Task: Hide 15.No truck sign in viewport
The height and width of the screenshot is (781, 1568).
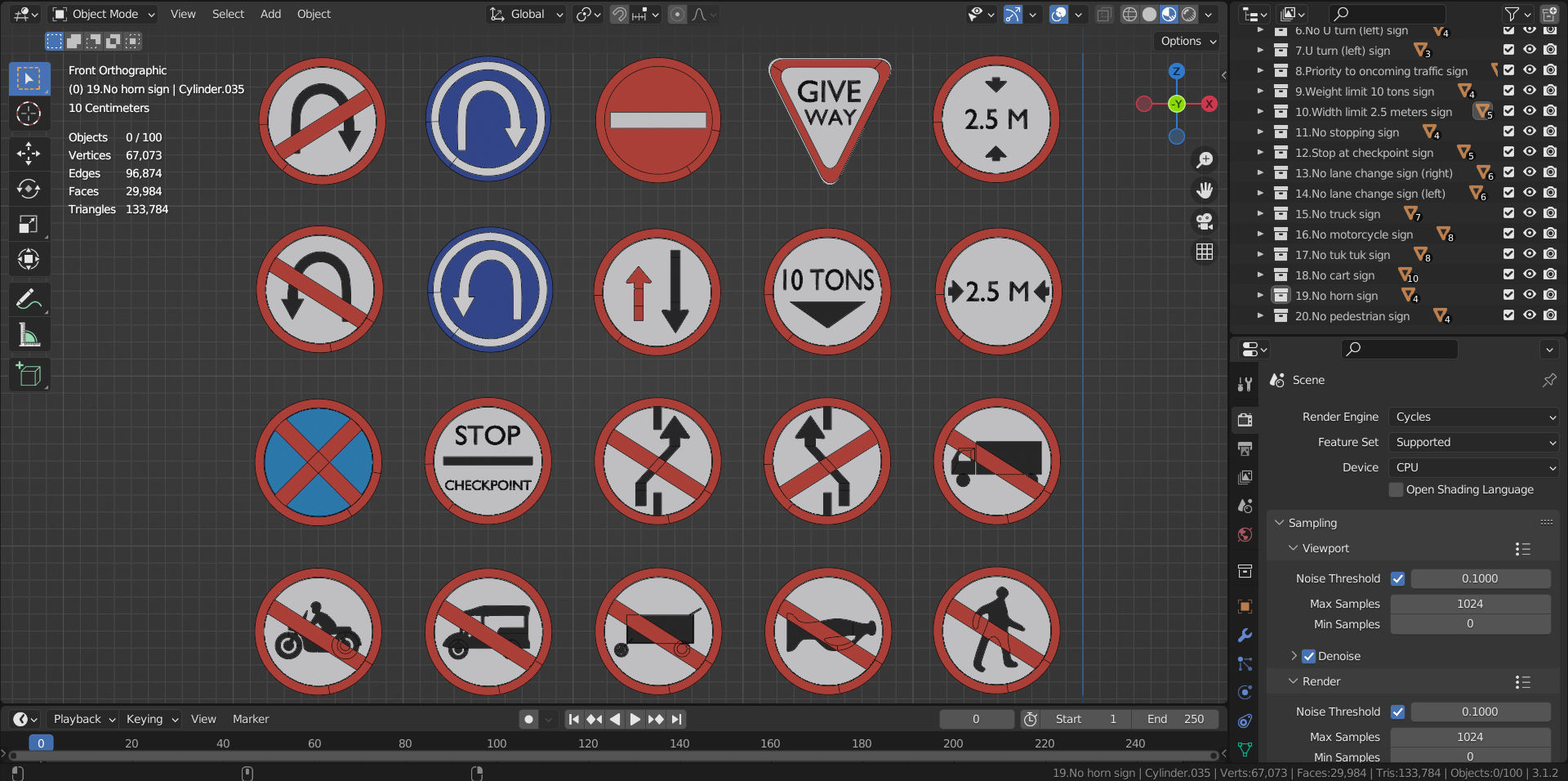Action: (x=1529, y=213)
